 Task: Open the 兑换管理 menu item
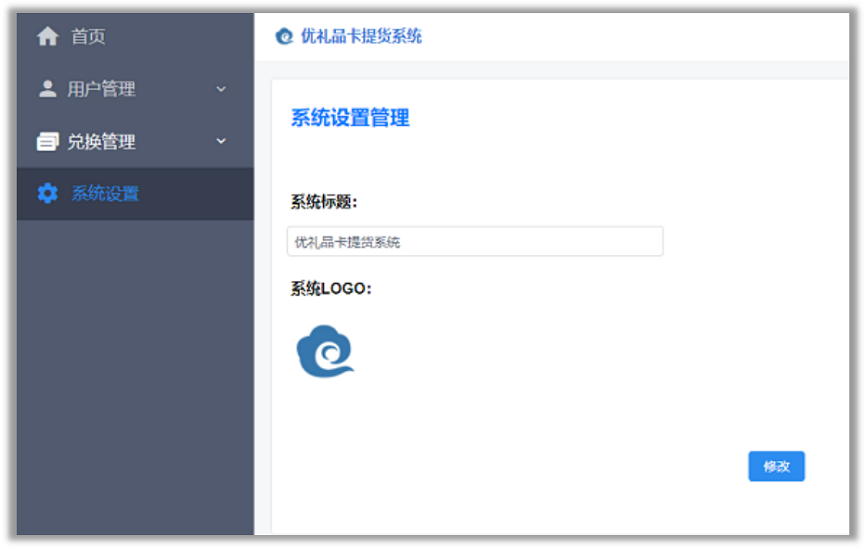tap(135, 141)
